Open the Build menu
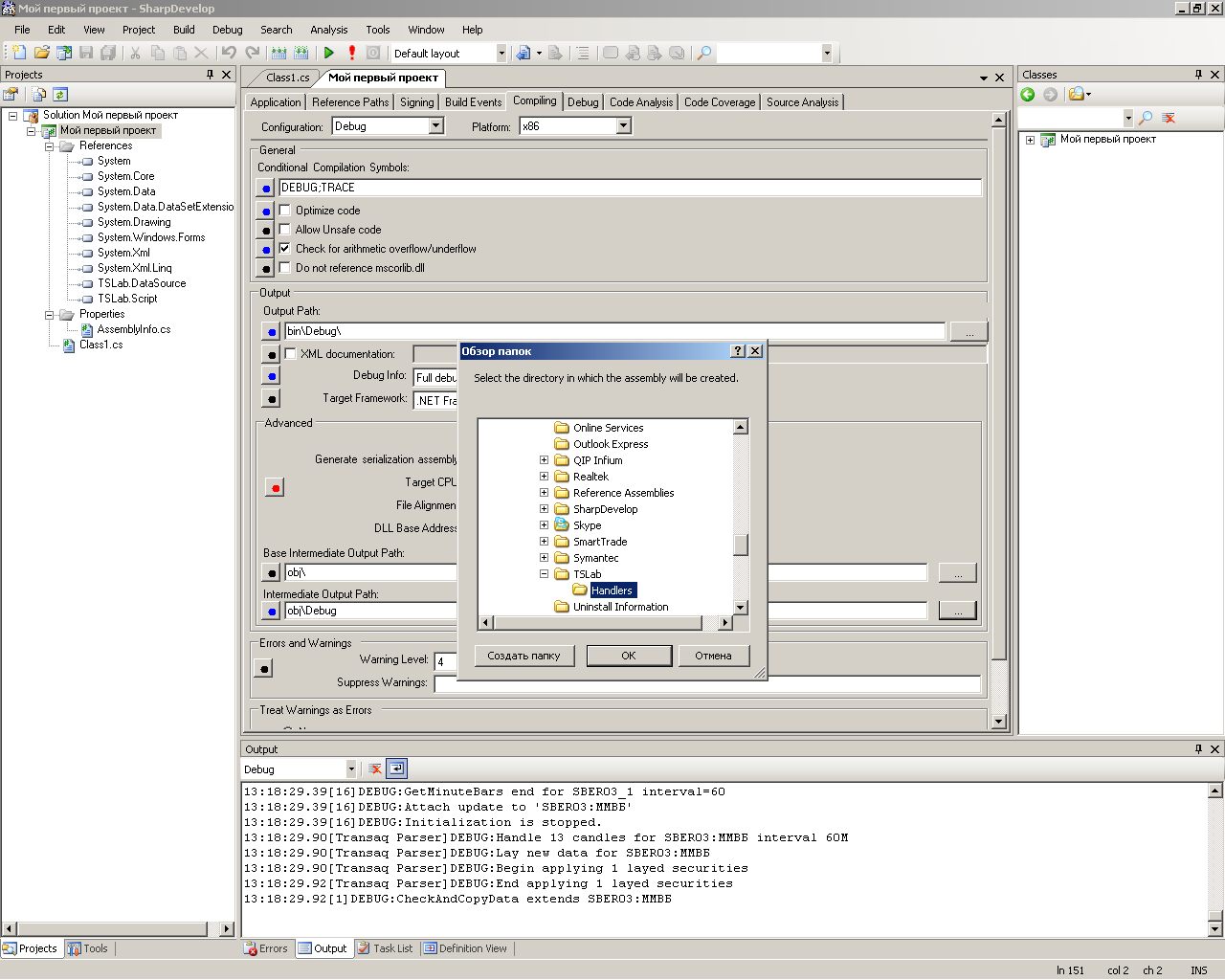 click(x=184, y=30)
